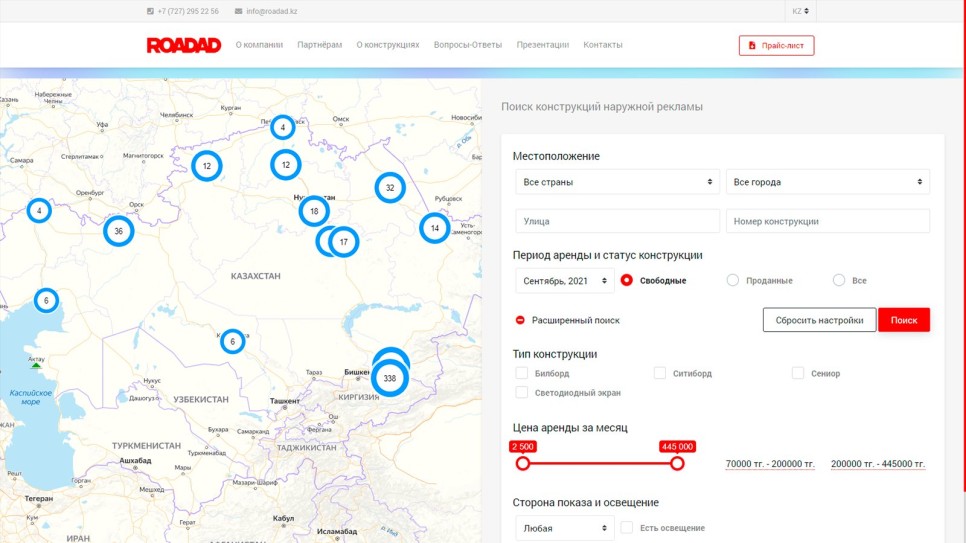Screen dimensions: 966x543
Task: Click the Сбросить настройки button
Action: tap(819, 320)
